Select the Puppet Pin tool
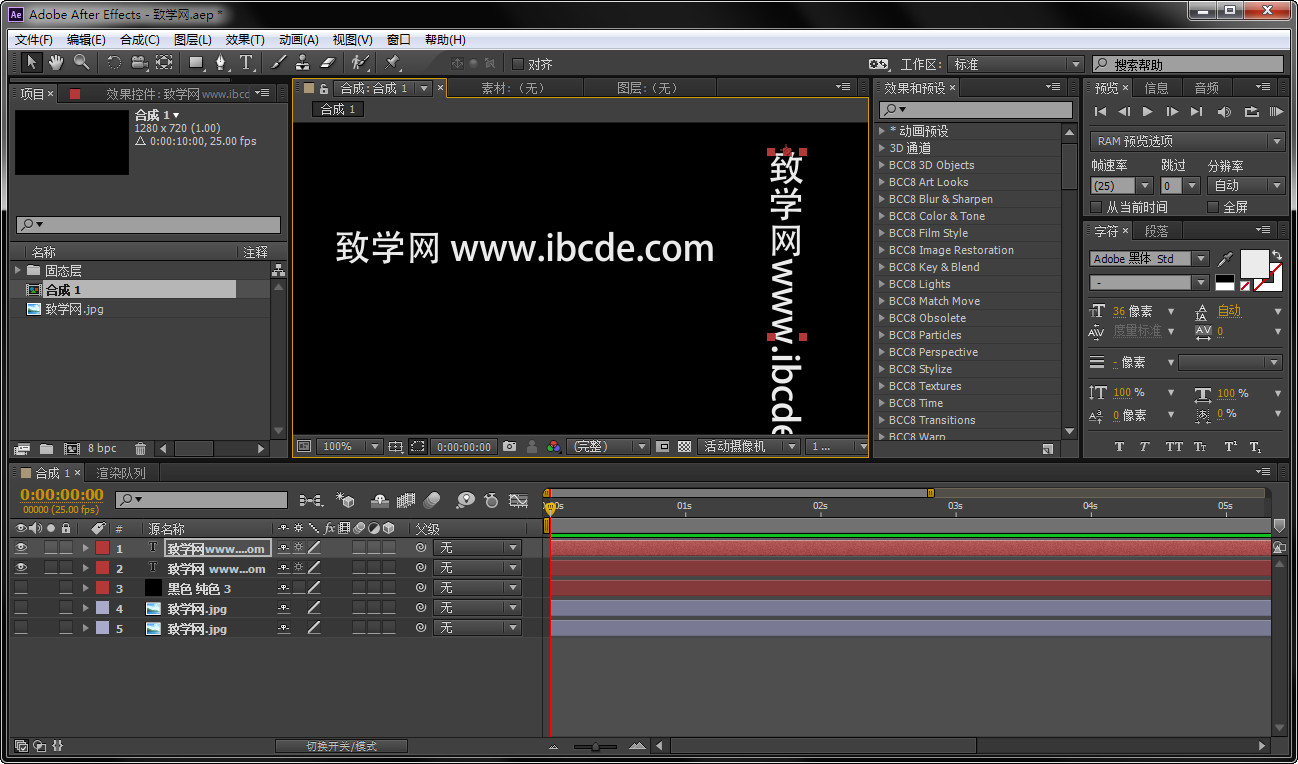This screenshot has height=764, width=1298. pyautogui.click(x=393, y=63)
